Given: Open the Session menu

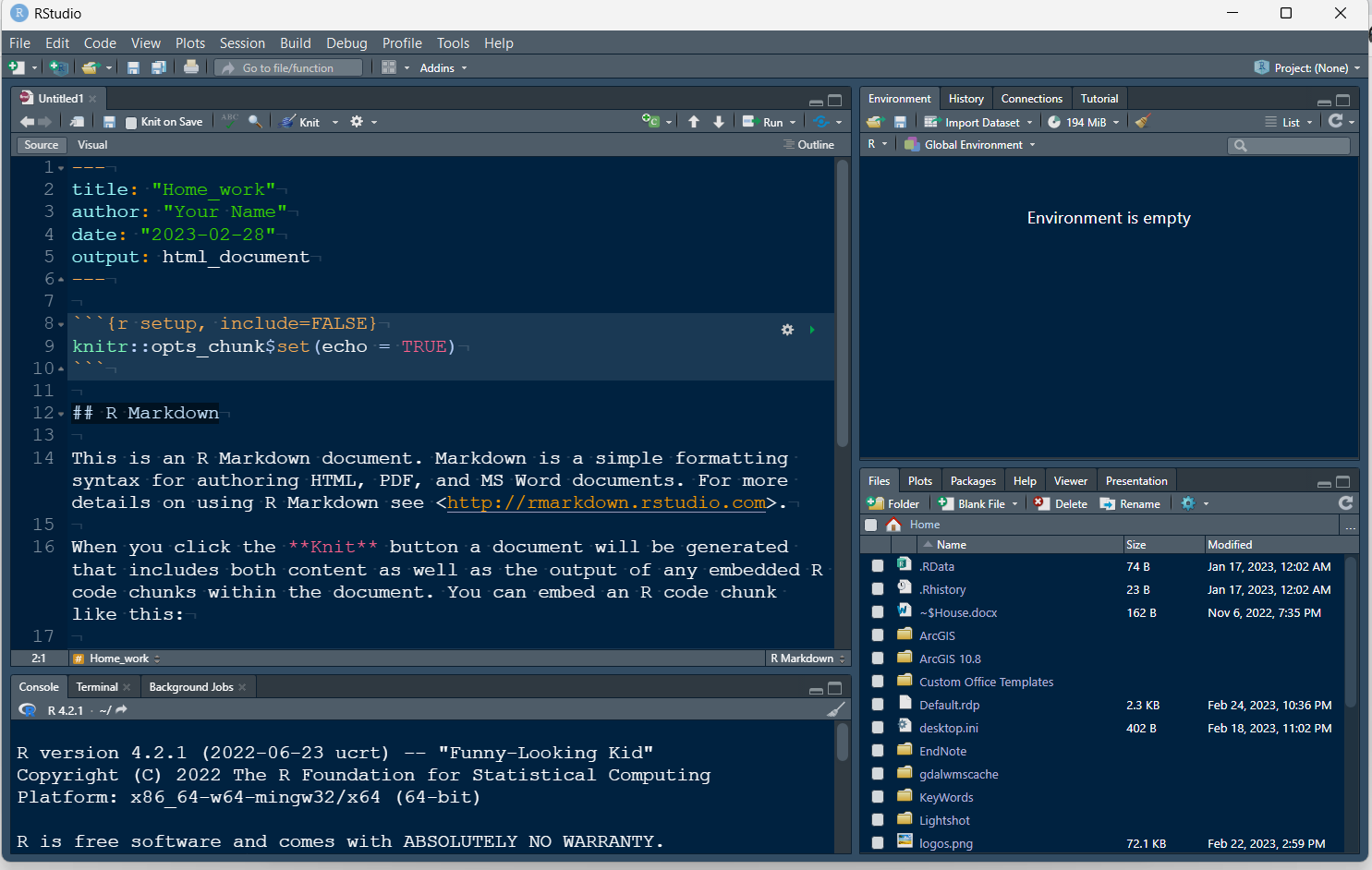Looking at the screenshot, I should (242, 43).
